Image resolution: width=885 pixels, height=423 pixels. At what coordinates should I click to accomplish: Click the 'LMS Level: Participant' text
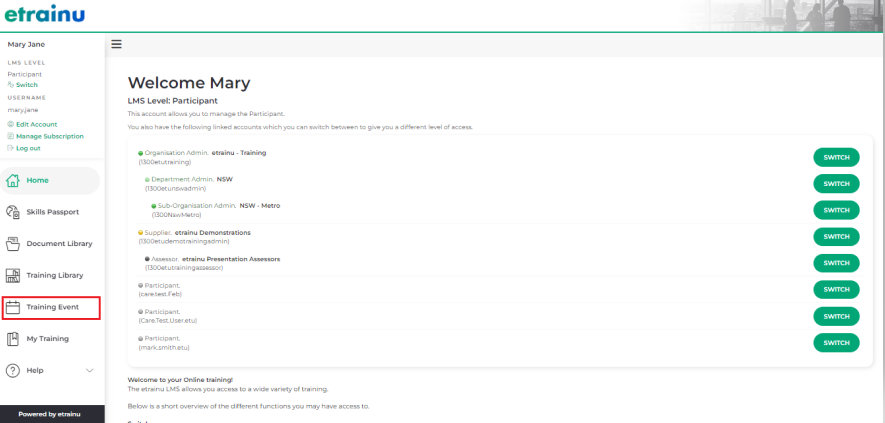(173, 101)
